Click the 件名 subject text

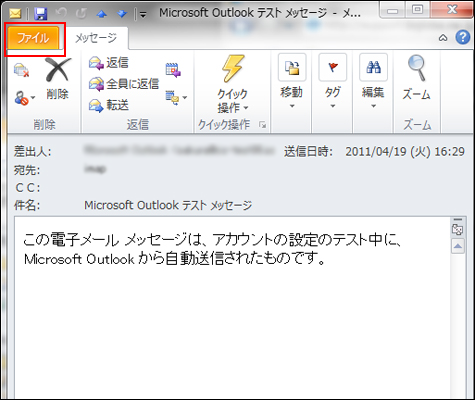coord(168,205)
